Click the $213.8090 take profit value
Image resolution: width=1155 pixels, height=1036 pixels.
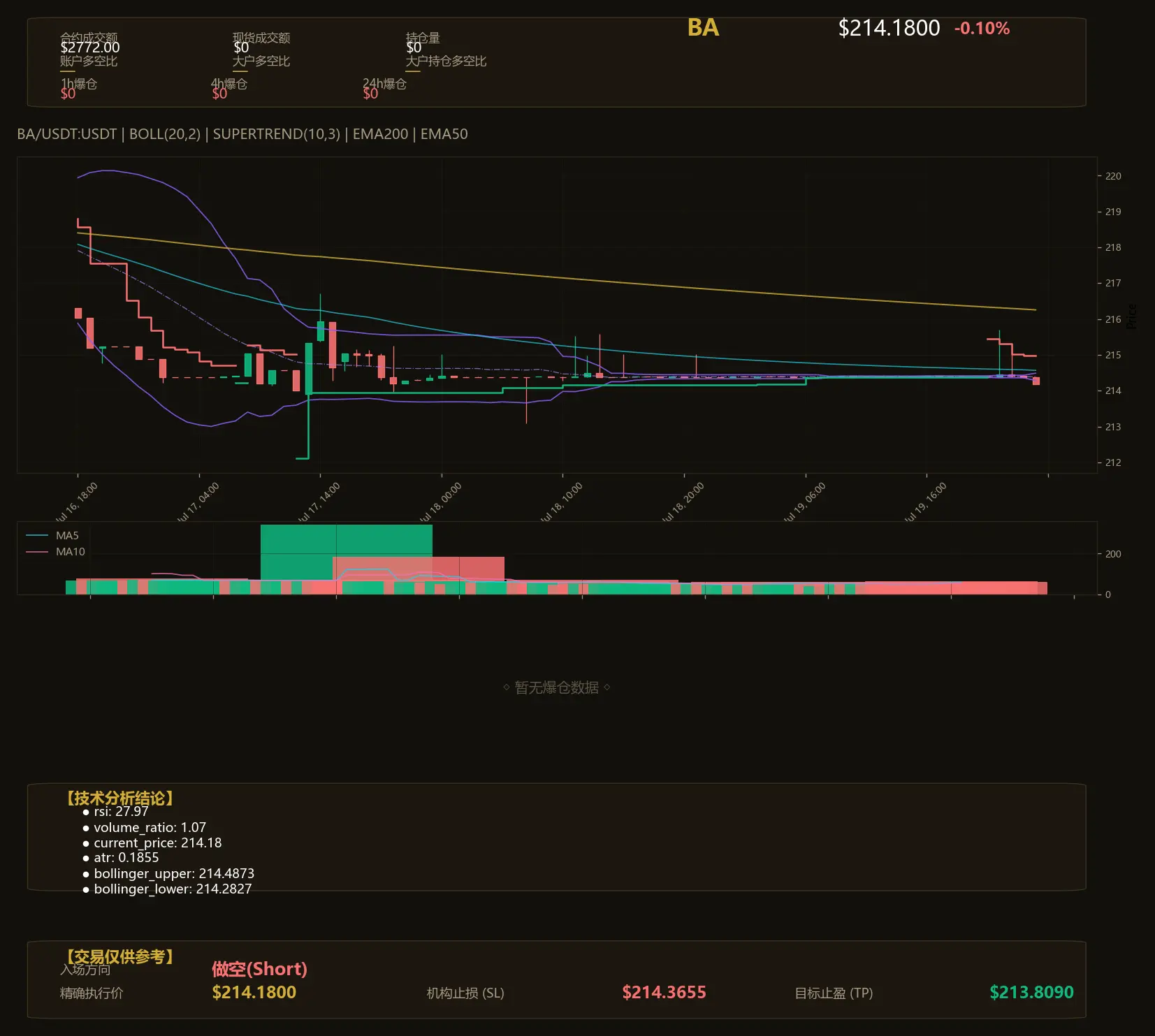point(1032,993)
